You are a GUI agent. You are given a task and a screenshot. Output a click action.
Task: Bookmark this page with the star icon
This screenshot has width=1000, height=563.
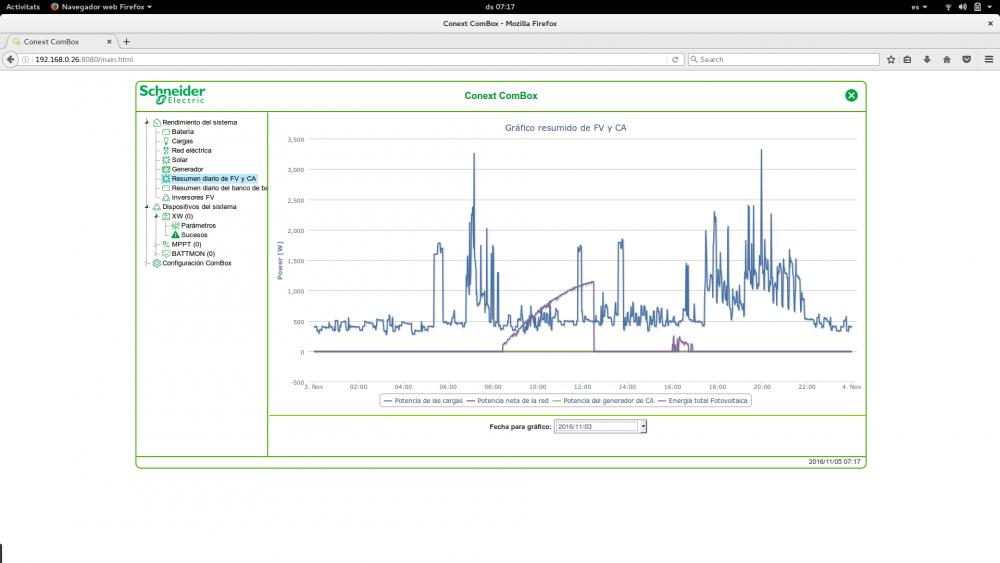click(891, 59)
